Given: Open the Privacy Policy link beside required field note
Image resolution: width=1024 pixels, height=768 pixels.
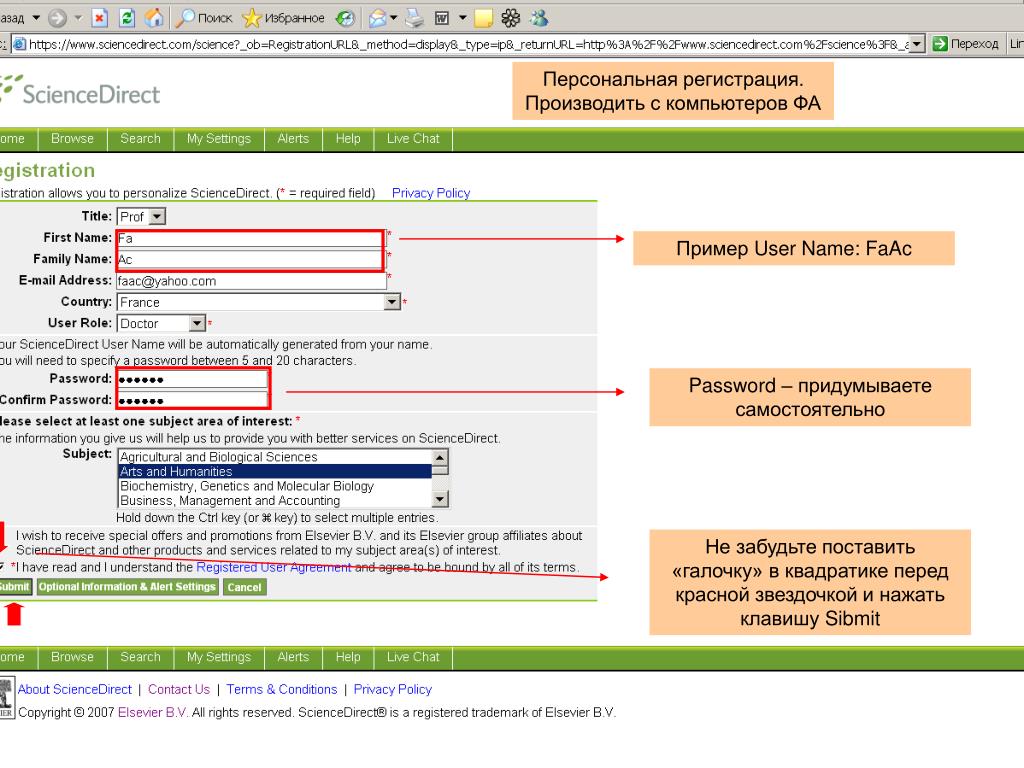Looking at the screenshot, I should 431,193.
